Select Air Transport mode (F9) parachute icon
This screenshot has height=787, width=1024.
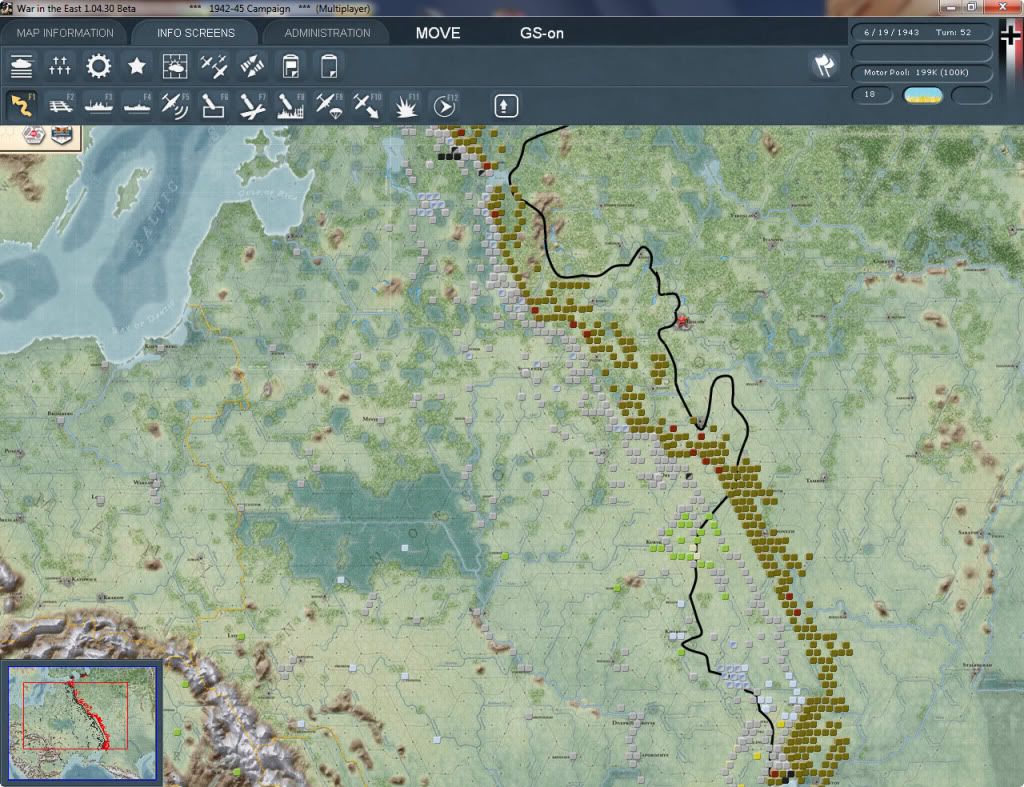click(329, 105)
